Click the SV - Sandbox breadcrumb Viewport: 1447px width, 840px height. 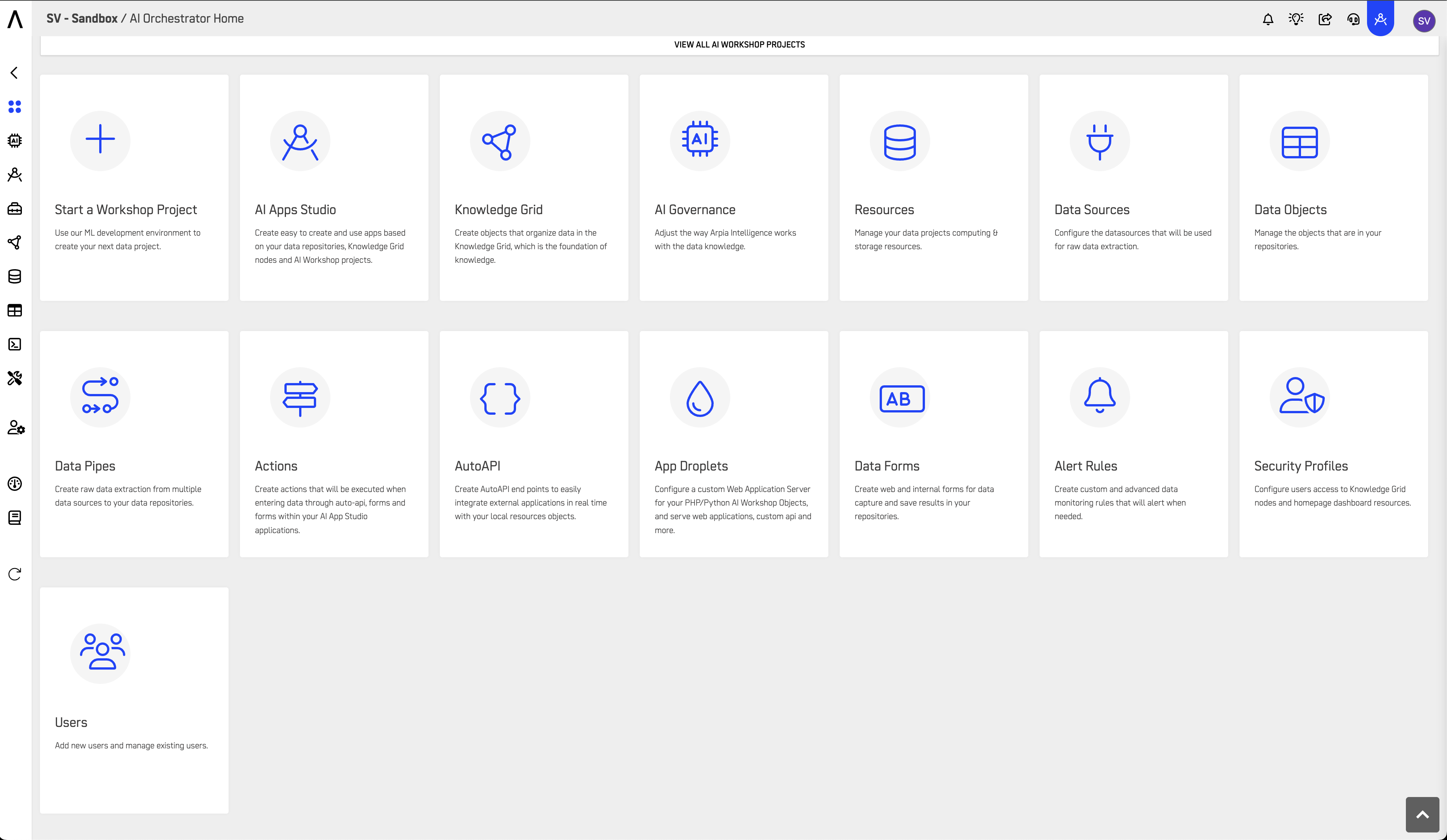coord(81,18)
